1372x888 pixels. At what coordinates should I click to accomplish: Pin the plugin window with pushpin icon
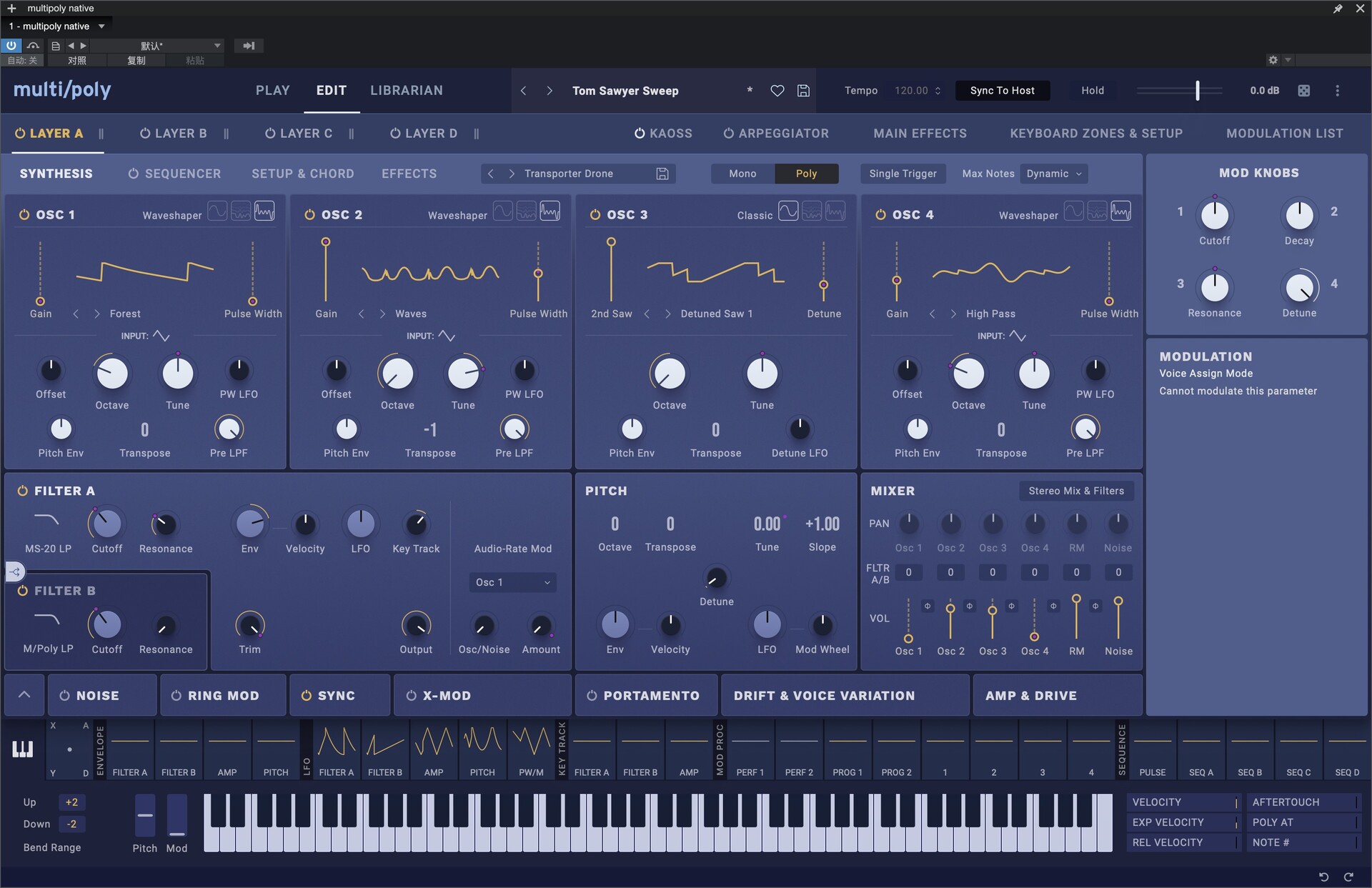click(x=1338, y=9)
